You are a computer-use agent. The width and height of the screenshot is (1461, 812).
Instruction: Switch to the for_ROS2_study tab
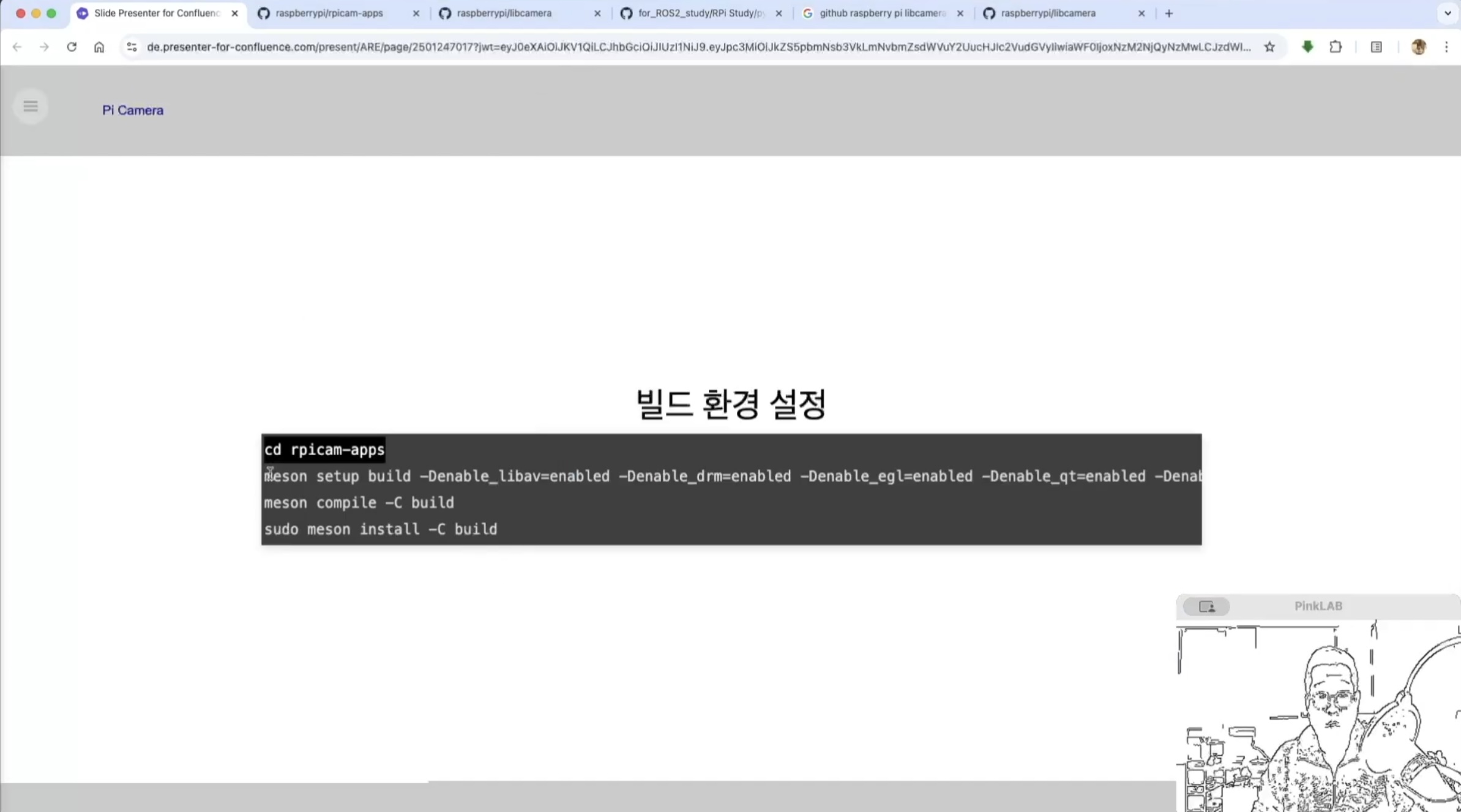pos(700,13)
